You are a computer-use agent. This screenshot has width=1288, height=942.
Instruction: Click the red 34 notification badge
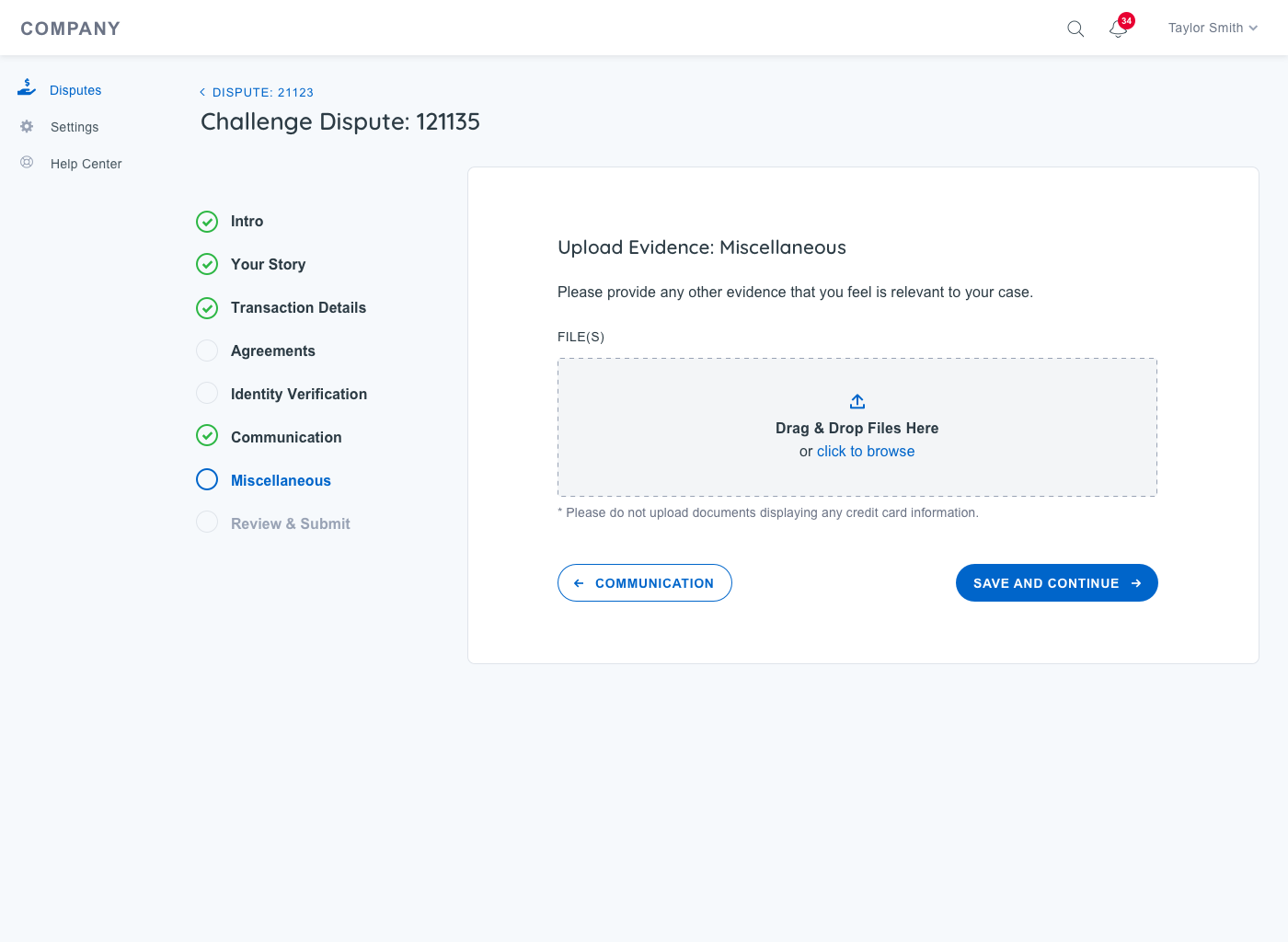(x=1126, y=20)
